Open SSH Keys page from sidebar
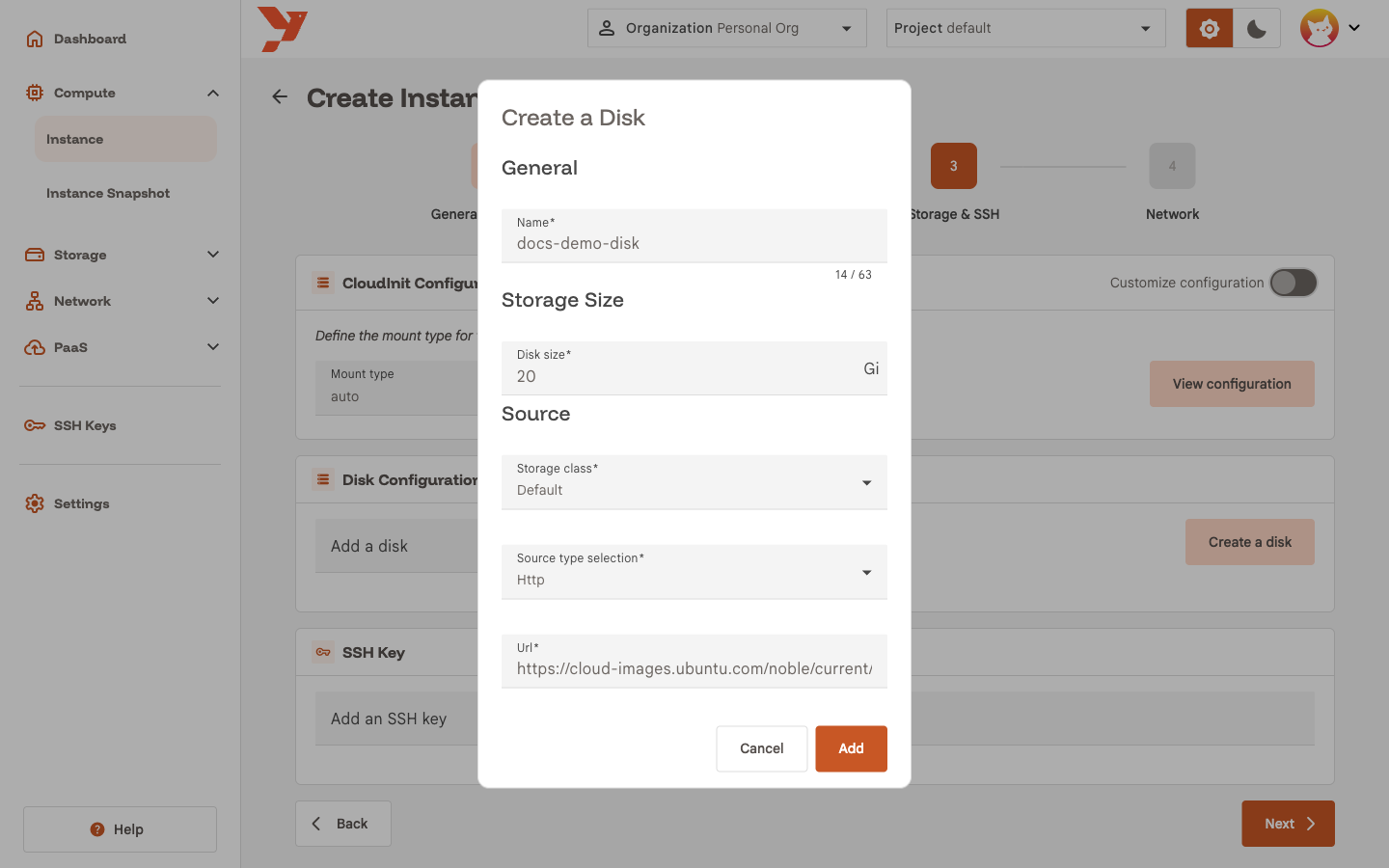 click(85, 425)
